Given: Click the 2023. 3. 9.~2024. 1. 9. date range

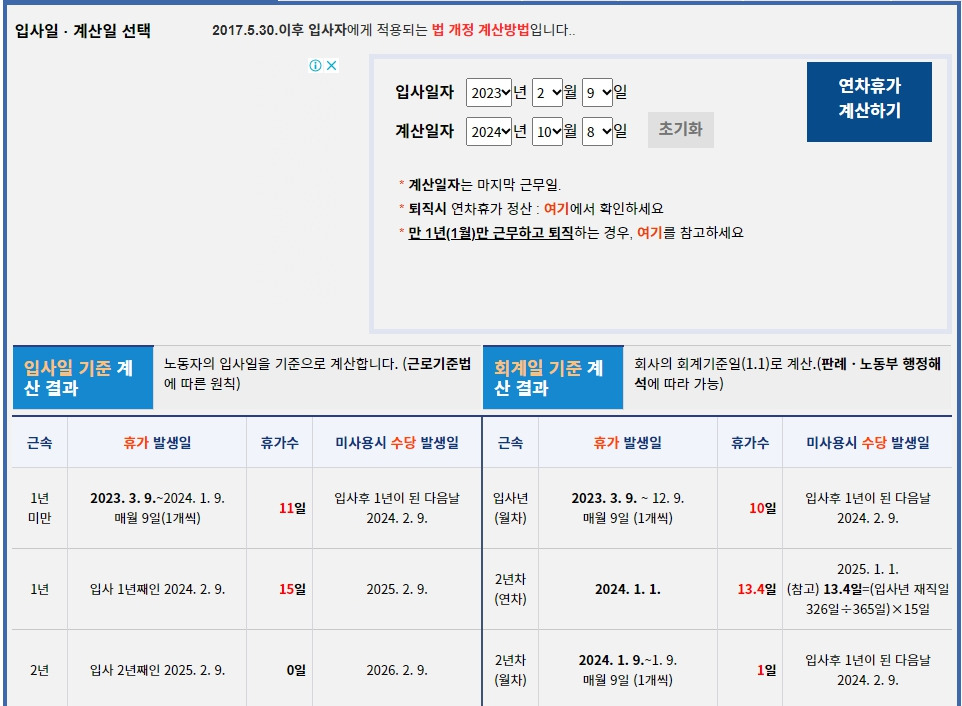Looking at the screenshot, I should (x=157, y=498).
